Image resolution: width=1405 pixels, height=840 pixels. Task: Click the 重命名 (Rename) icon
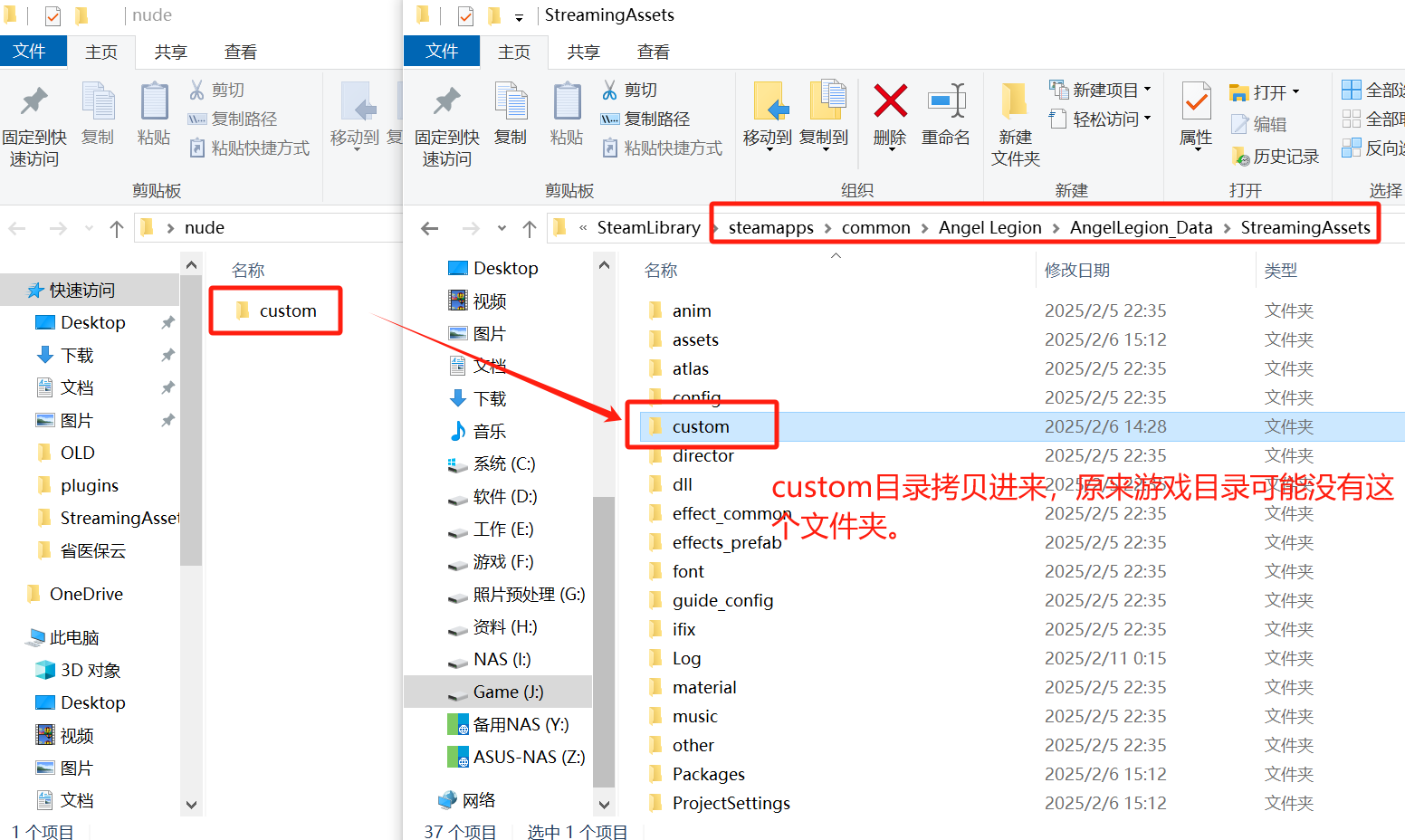947,113
